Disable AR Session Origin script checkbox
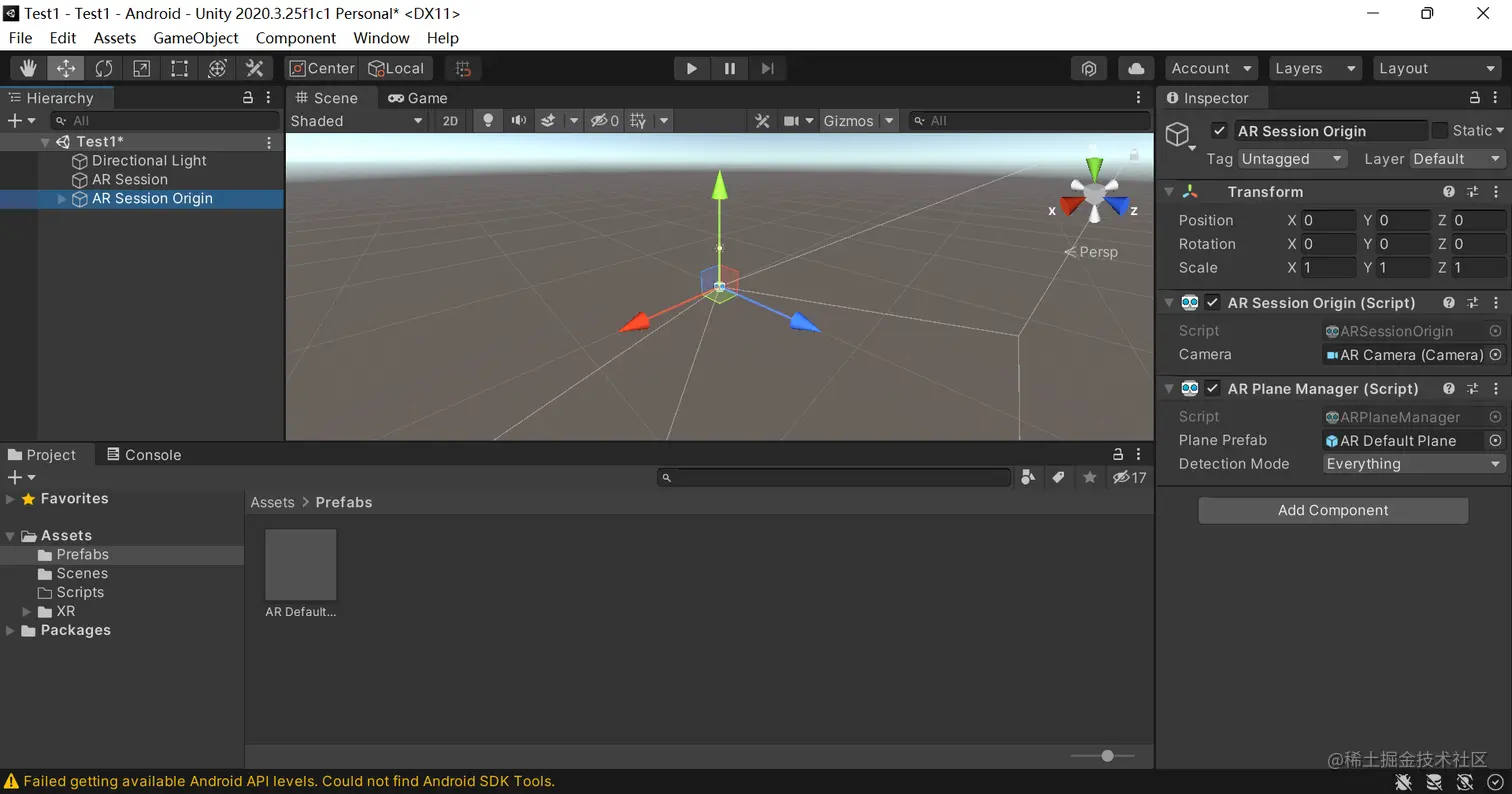 pos(1212,302)
